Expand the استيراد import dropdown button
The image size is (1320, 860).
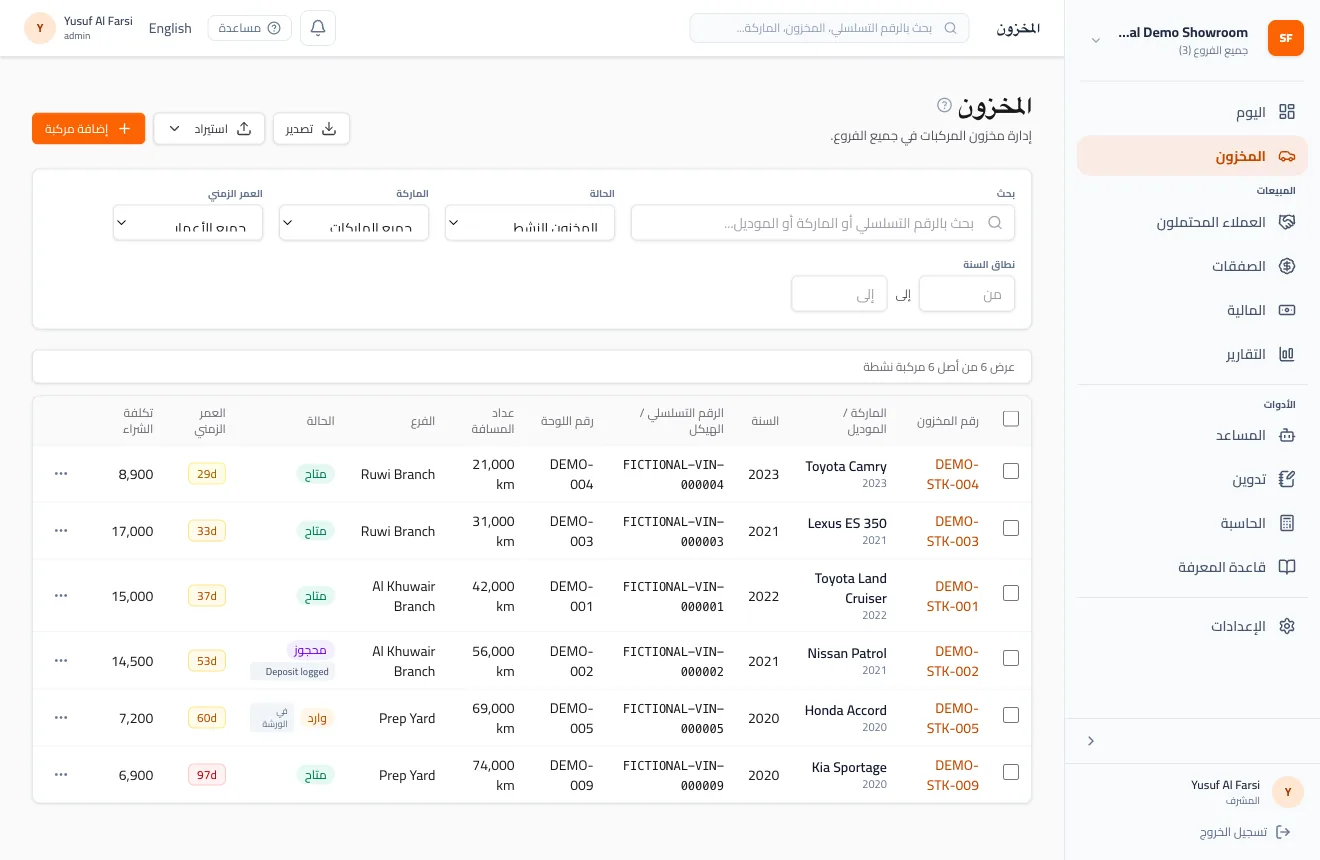point(209,128)
